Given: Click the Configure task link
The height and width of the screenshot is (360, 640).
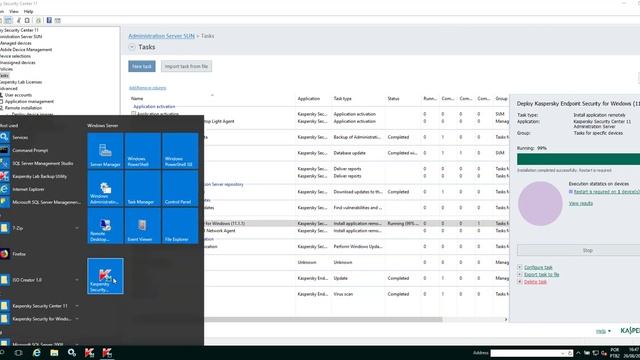Looking at the screenshot, I should click(x=538, y=267).
